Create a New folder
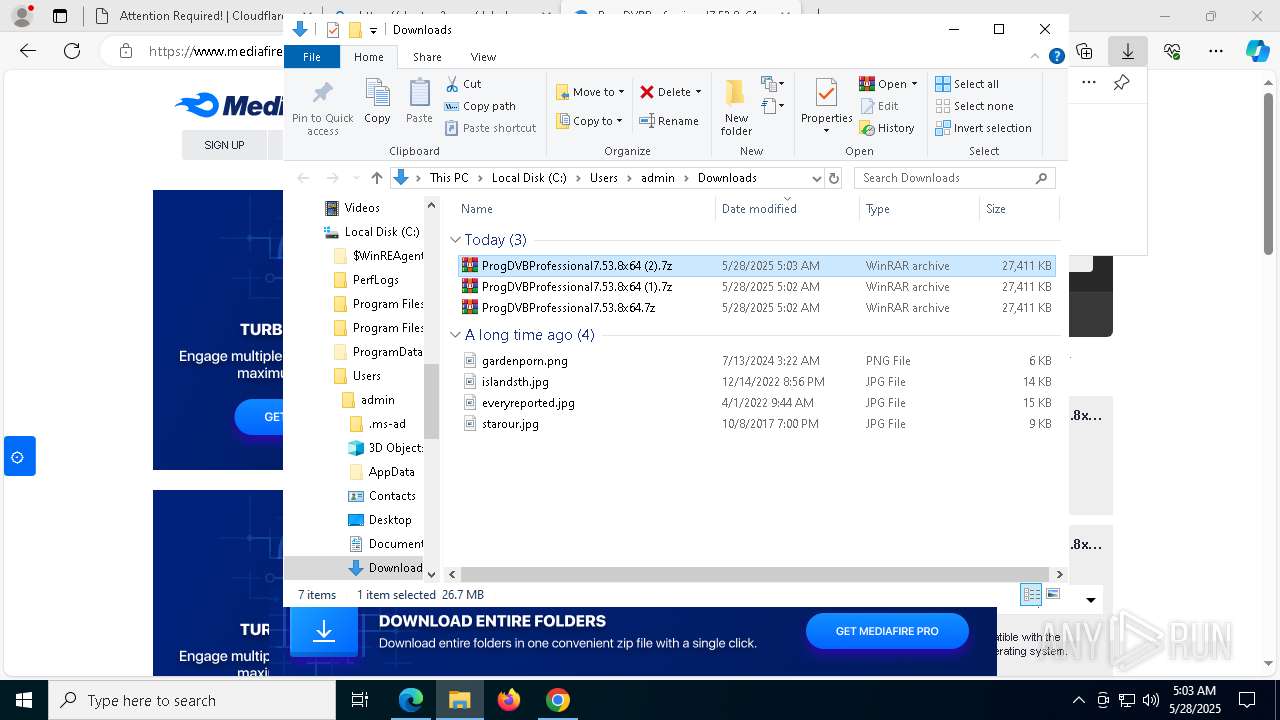The height and width of the screenshot is (720, 1280). (x=736, y=108)
